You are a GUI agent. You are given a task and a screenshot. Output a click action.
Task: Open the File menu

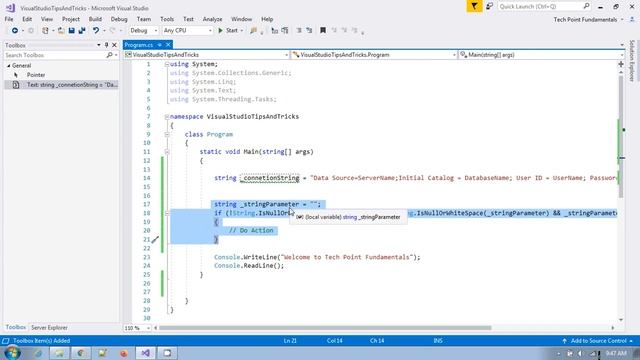[x=9, y=19]
